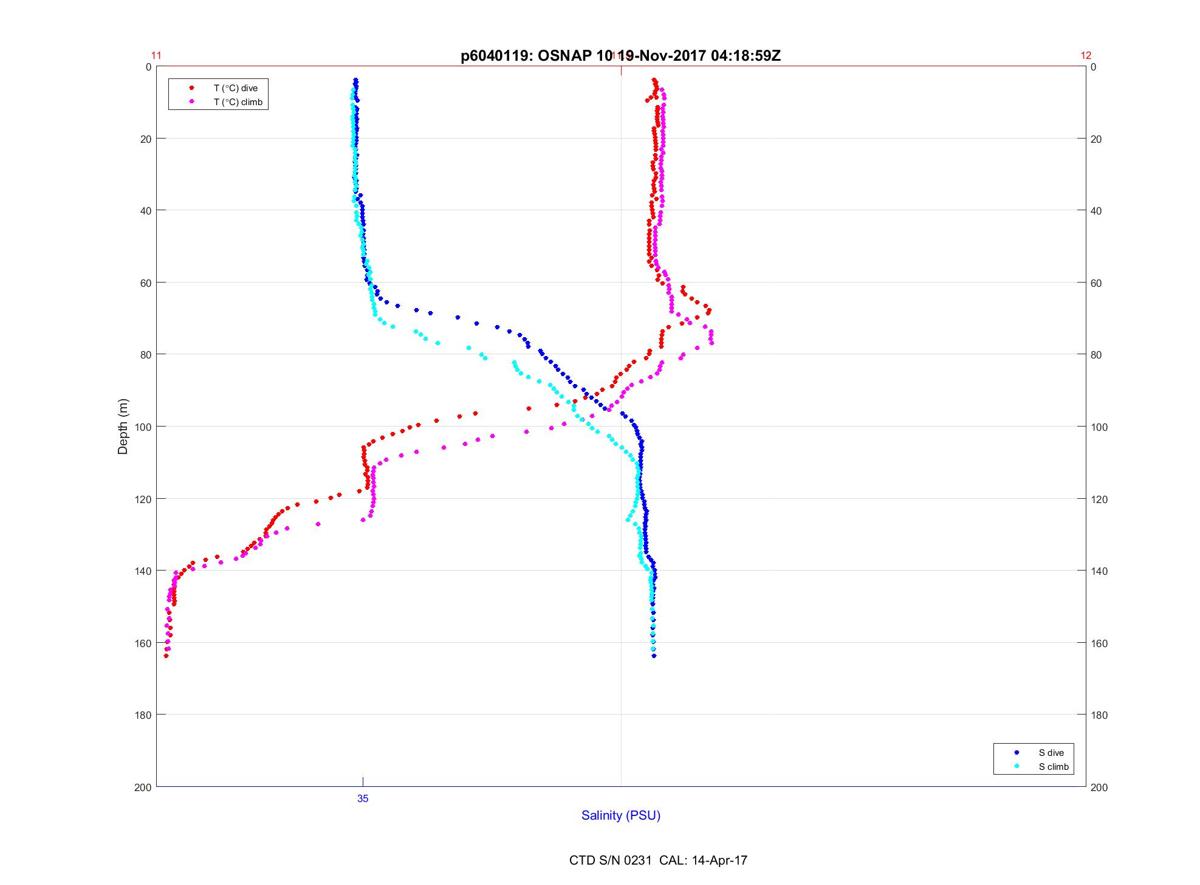Click '200' on the left depth axis

point(142,787)
